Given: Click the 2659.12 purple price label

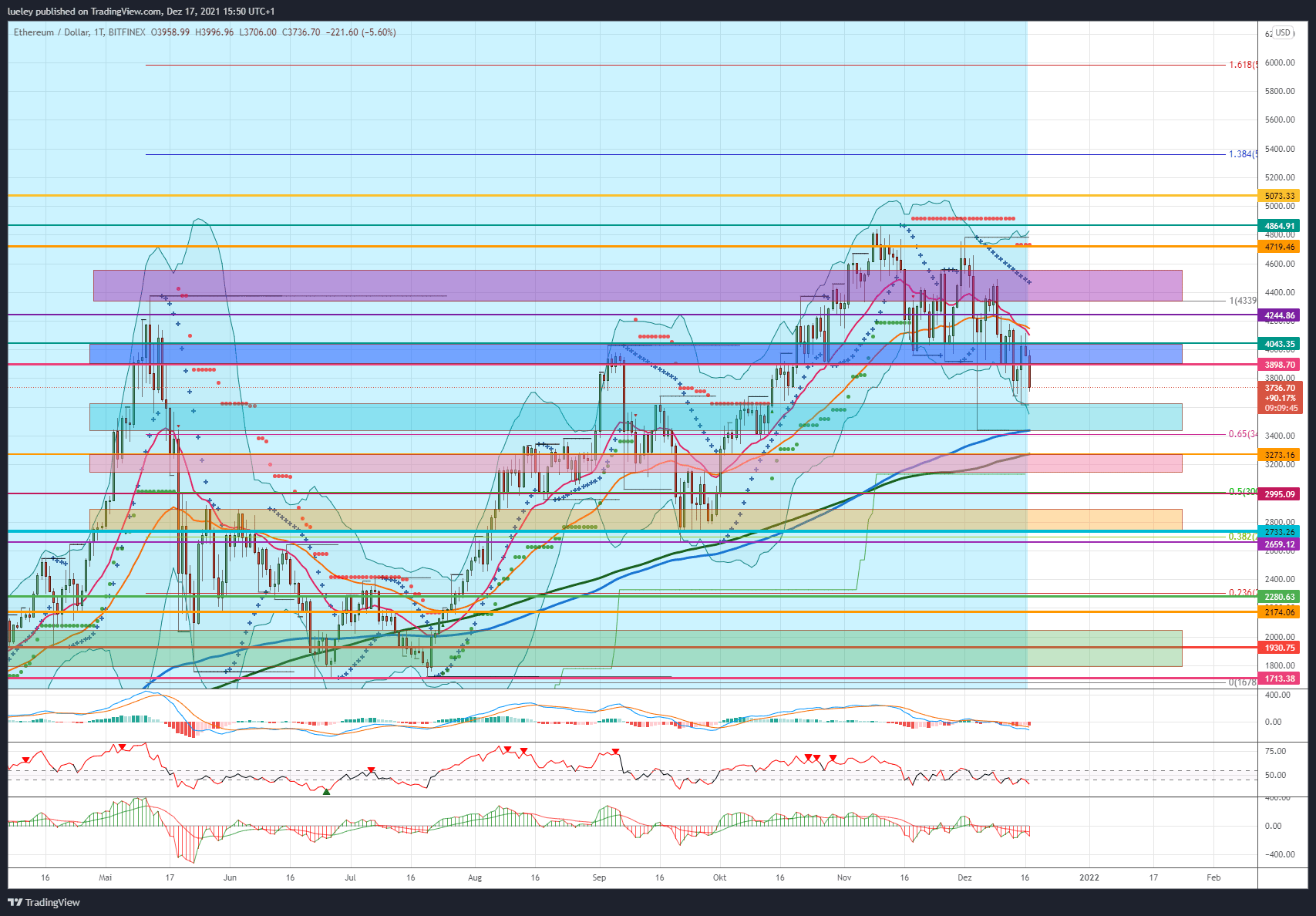Looking at the screenshot, I should pos(1280,544).
